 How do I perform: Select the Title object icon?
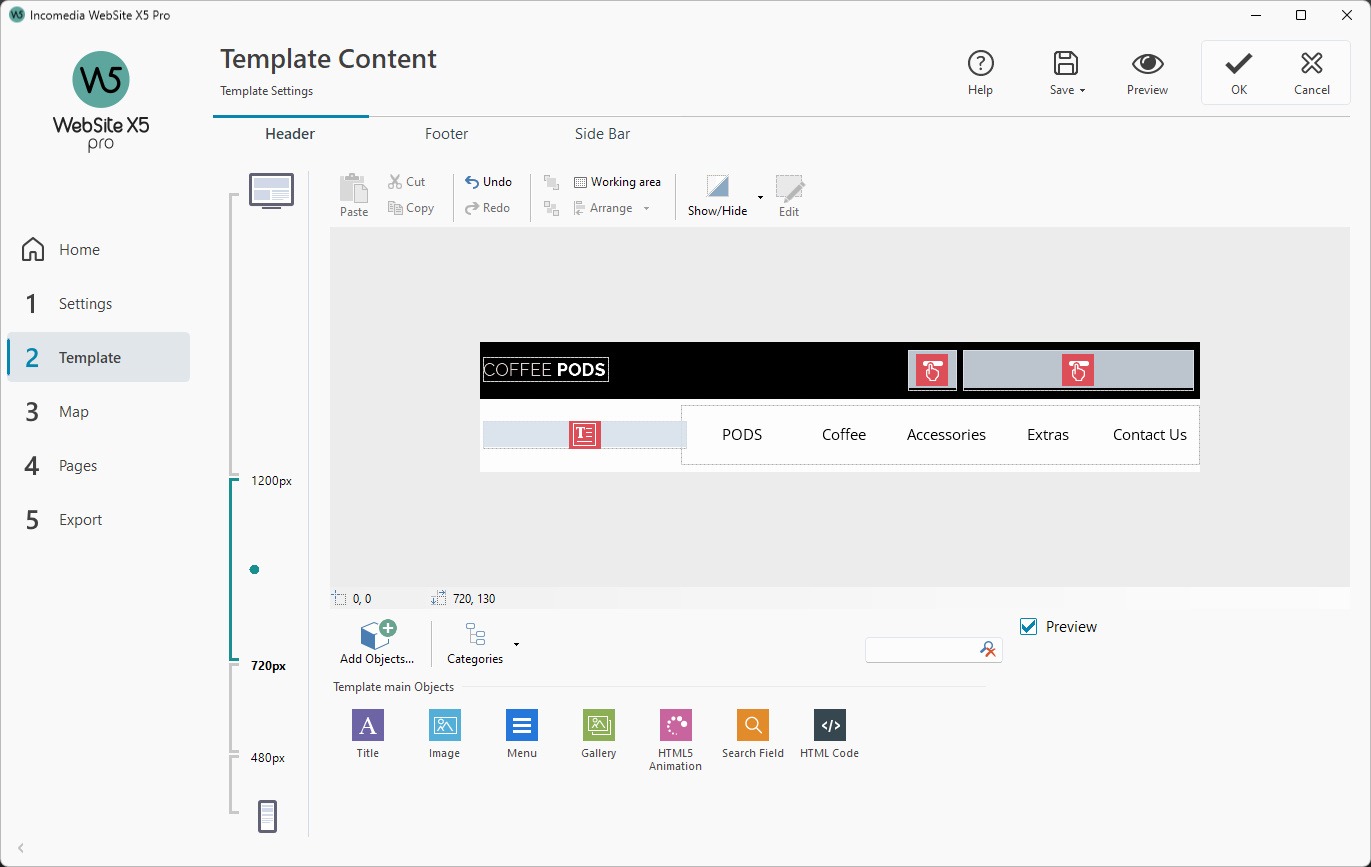click(x=367, y=725)
